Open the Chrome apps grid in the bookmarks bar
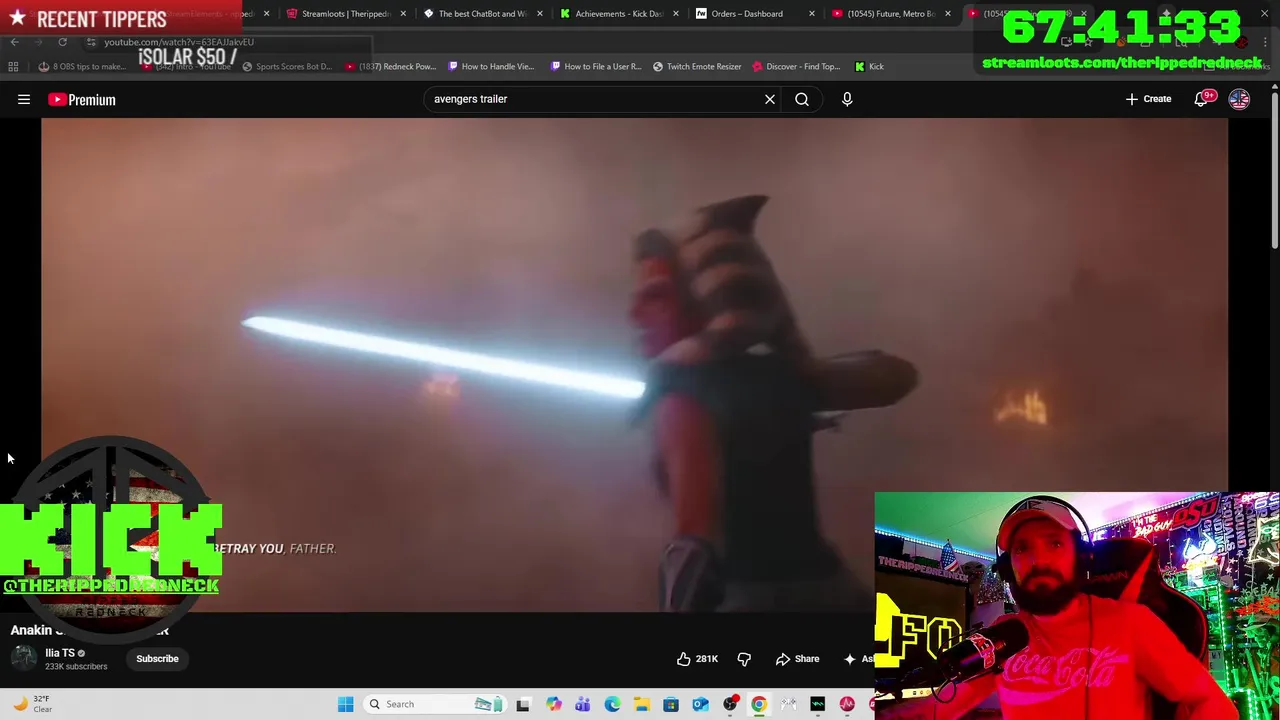The image size is (1280, 720). click(x=13, y=66)
